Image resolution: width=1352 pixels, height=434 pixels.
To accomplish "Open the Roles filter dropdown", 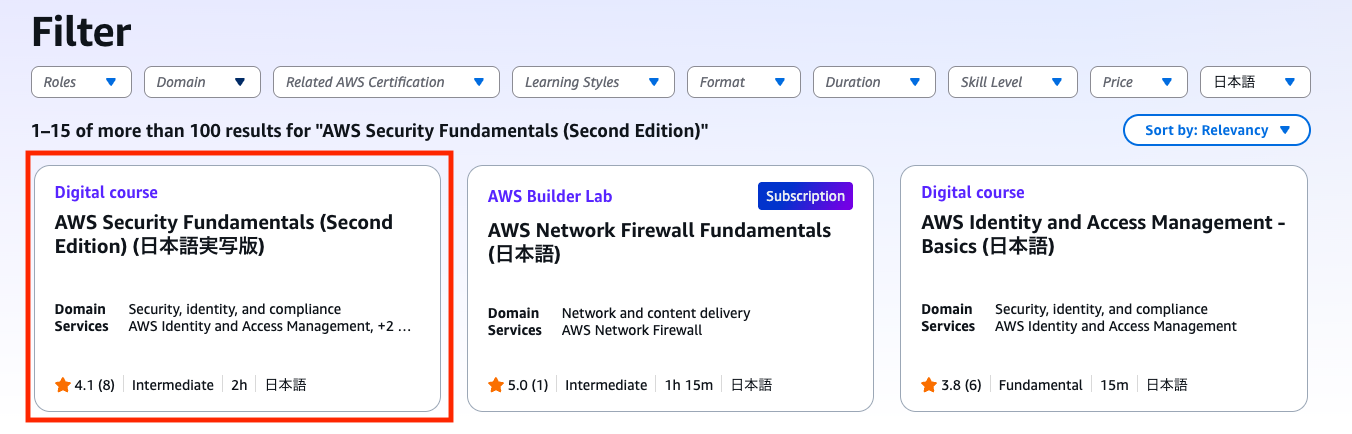I will point(81,82).
